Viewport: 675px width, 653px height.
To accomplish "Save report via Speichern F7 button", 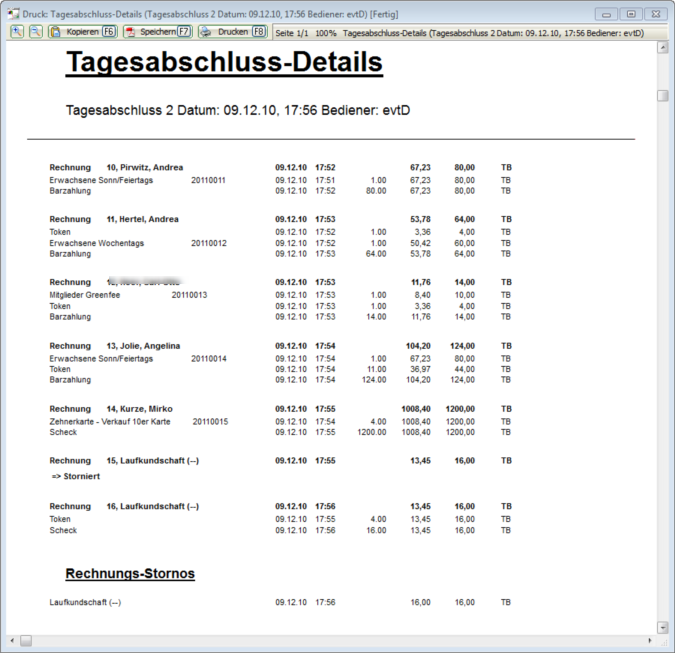I will pyautogui.click(x=158, y=32).
